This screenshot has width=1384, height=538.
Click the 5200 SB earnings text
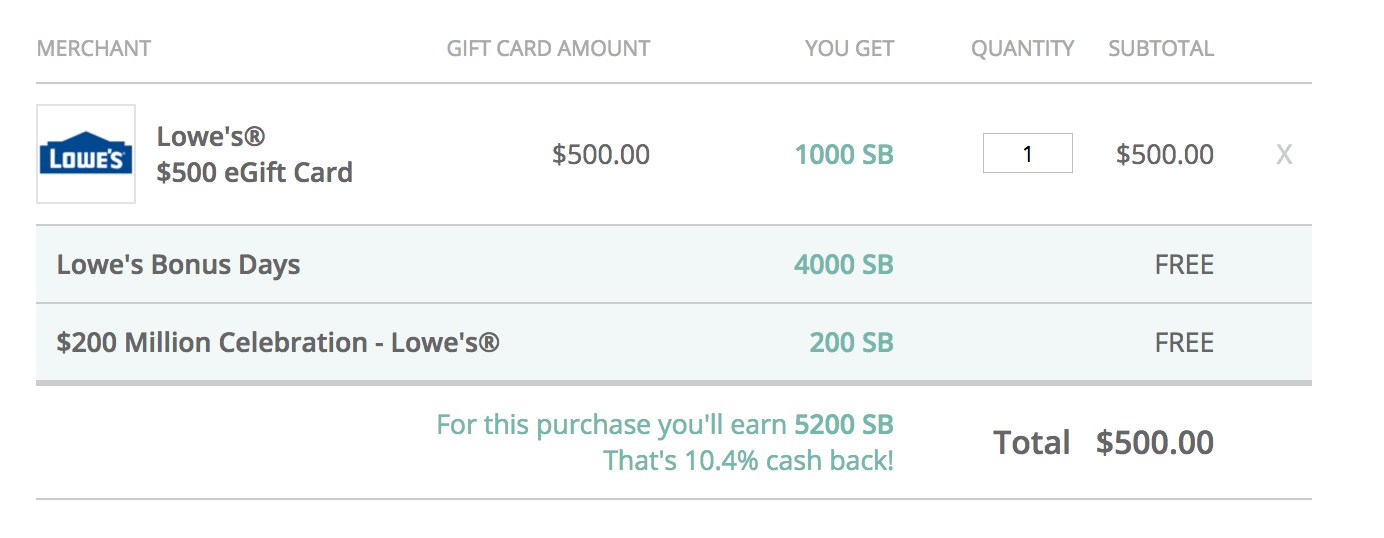(x=844, y=425)
